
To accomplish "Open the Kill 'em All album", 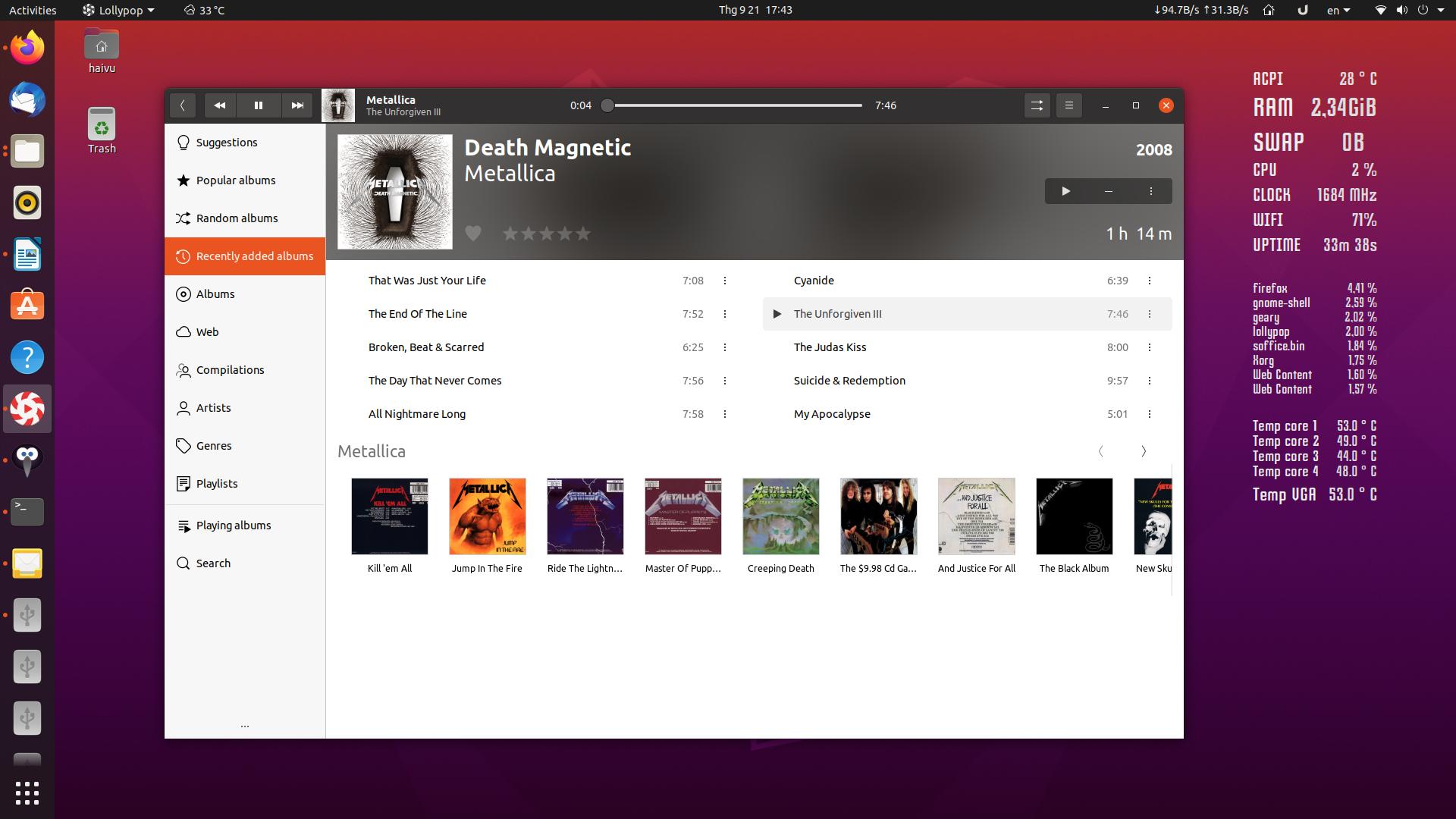I will pyautogui.click(x=390, y=516).
